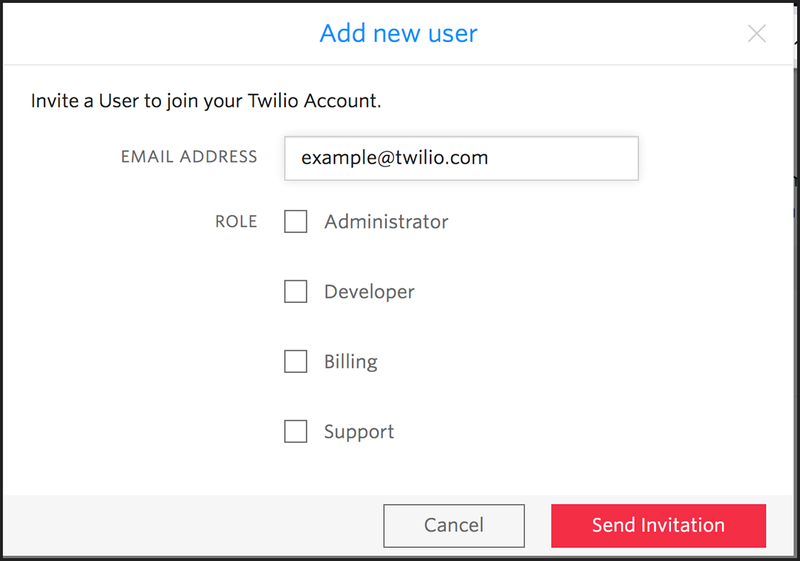Tick the Billing role checkbox
The width and height of the screenshot is (800, 561).
295,361
